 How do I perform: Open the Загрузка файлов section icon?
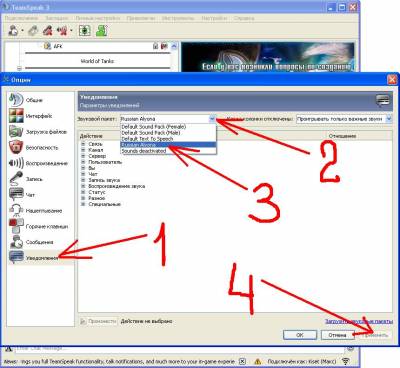click(16, 131)
